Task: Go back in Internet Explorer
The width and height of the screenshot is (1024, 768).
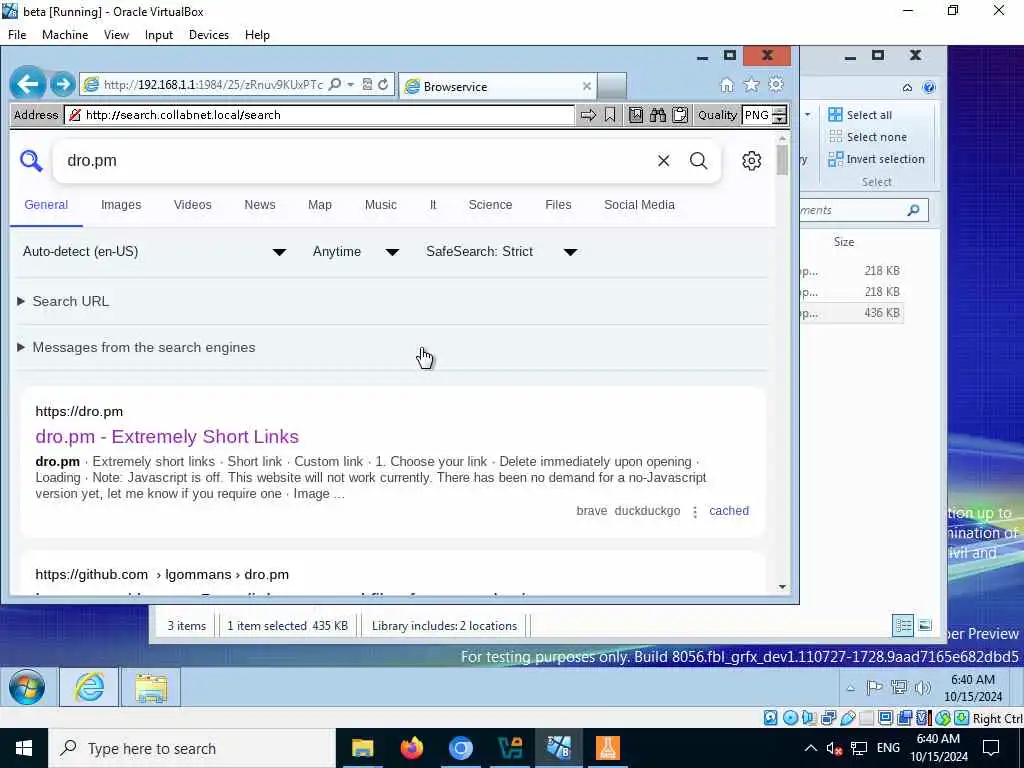Action: (28, 84)
